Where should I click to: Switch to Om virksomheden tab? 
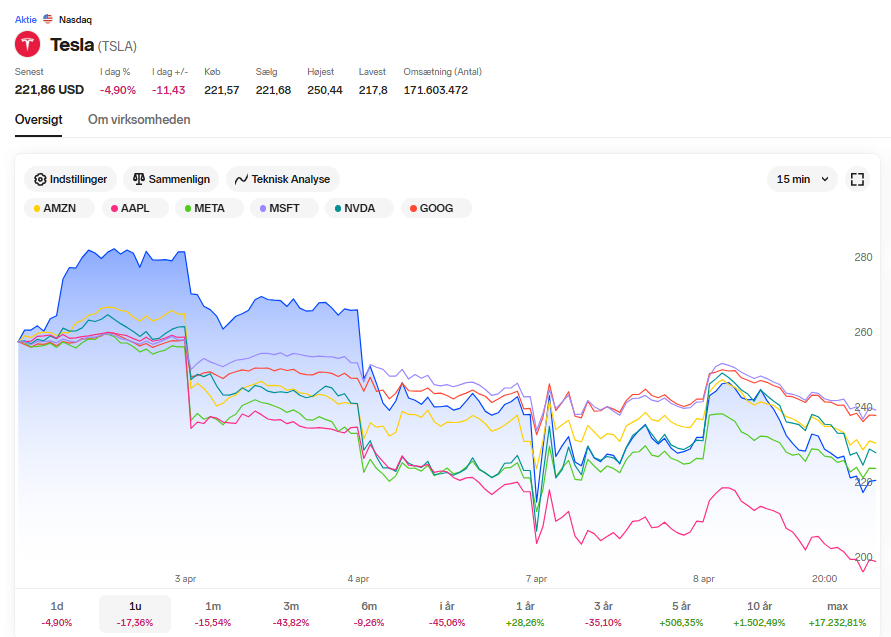coord(139,120)
